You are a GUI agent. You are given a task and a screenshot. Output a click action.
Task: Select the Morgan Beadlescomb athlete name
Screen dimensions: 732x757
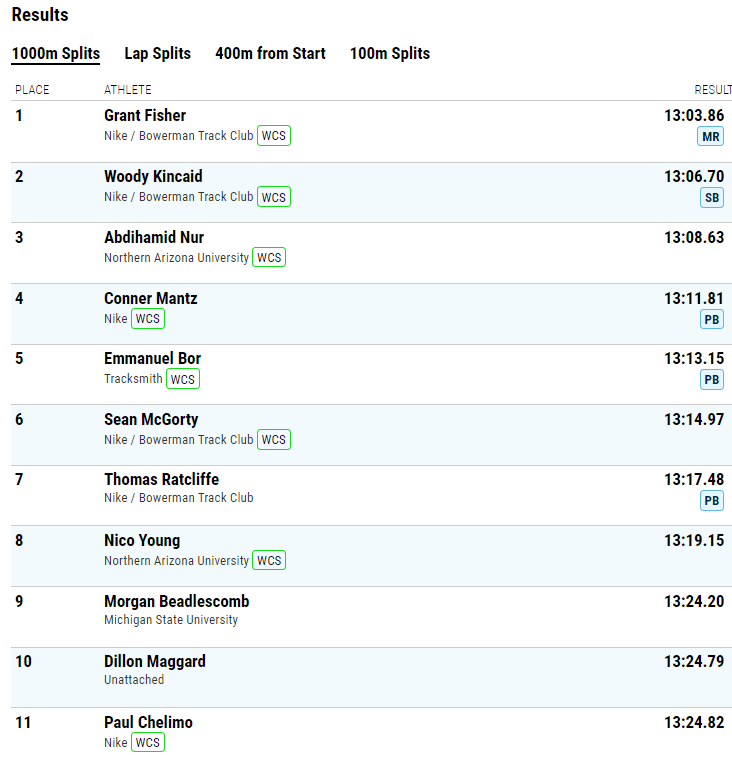(x=177, y=601)
